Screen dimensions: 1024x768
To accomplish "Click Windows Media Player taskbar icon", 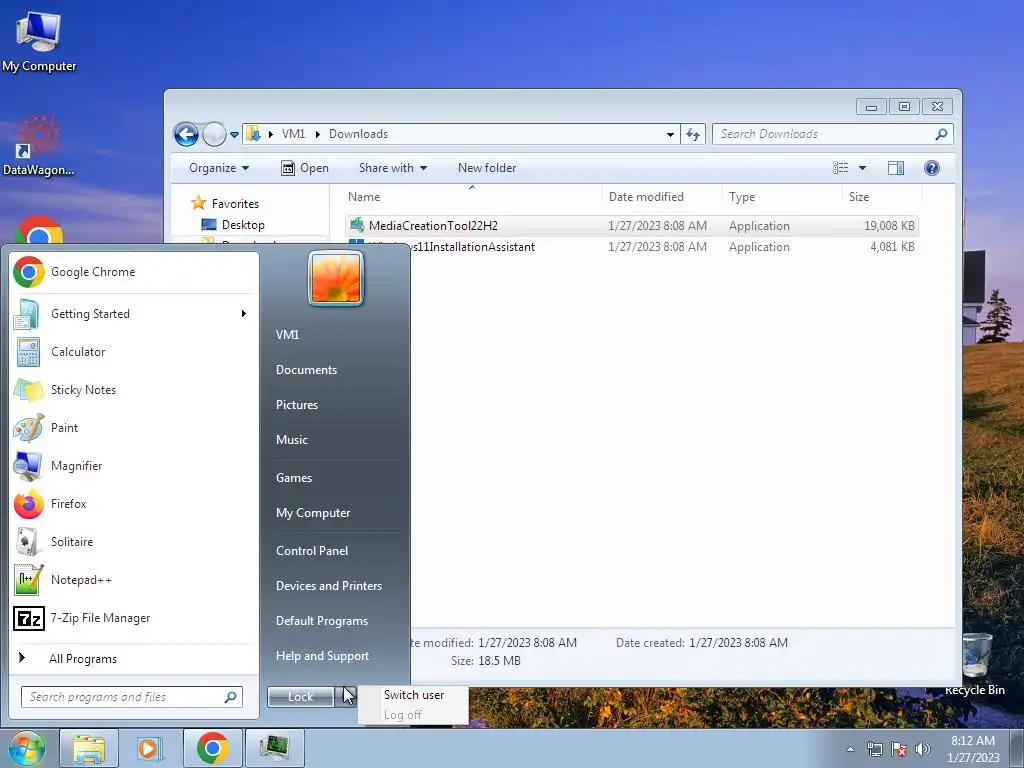I will click(150, 748).
